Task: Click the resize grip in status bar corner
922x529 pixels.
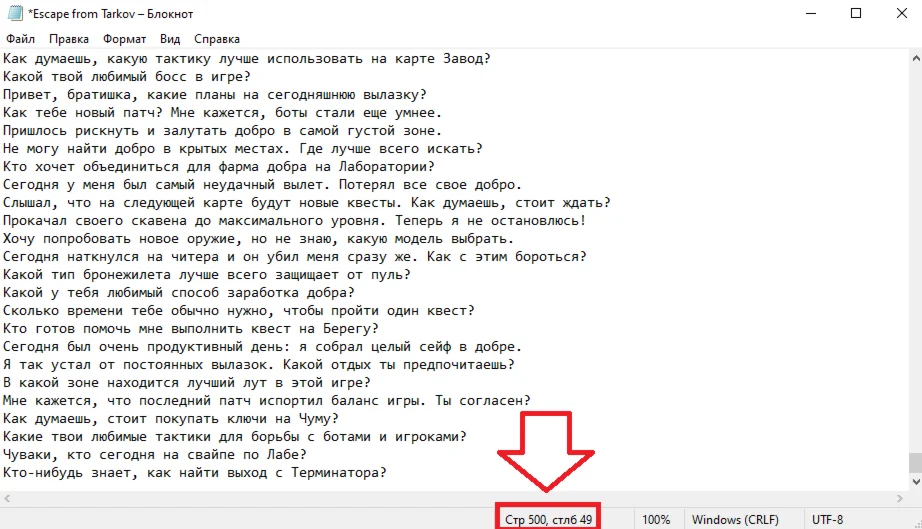Action: click(x=917, y=524)
